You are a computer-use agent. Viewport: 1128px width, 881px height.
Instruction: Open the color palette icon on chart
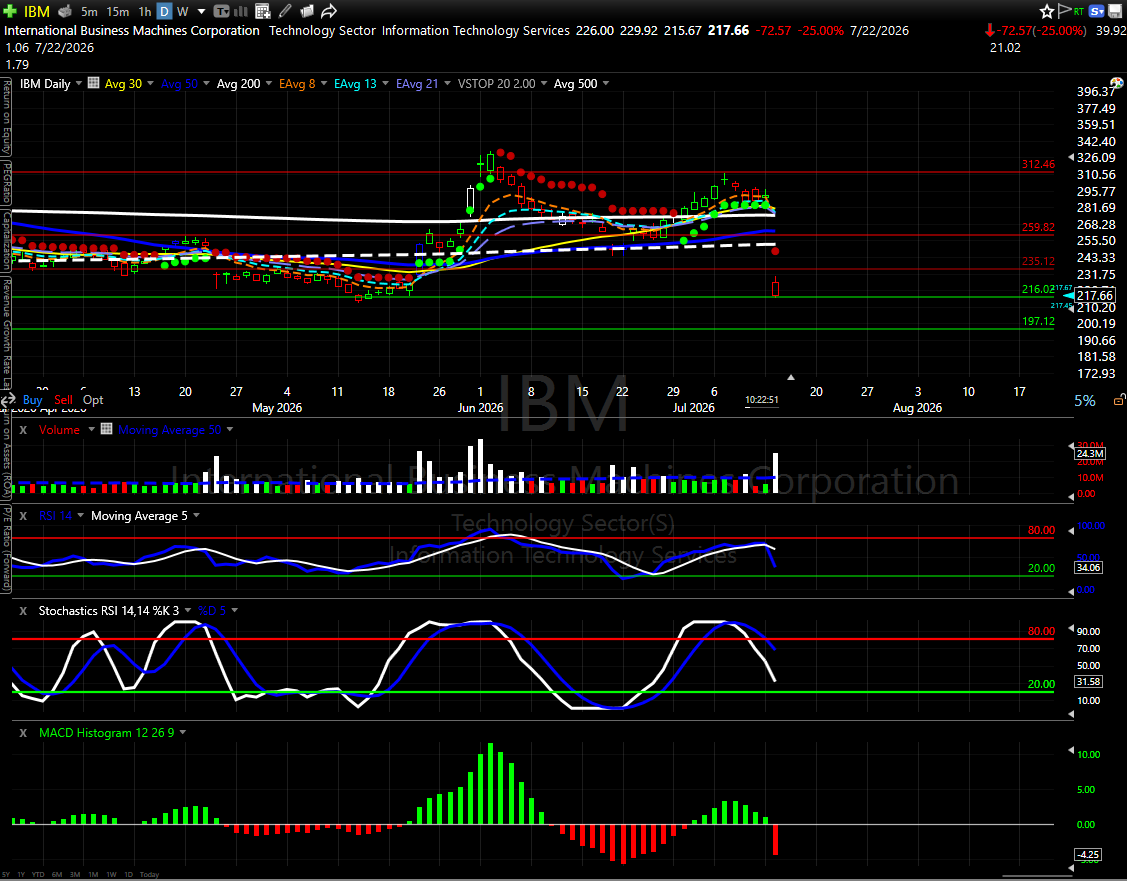1116,83
